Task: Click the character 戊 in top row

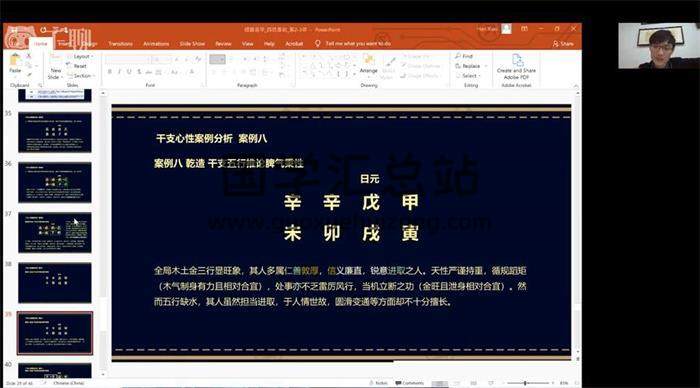Action: click(x=371, y=203)
